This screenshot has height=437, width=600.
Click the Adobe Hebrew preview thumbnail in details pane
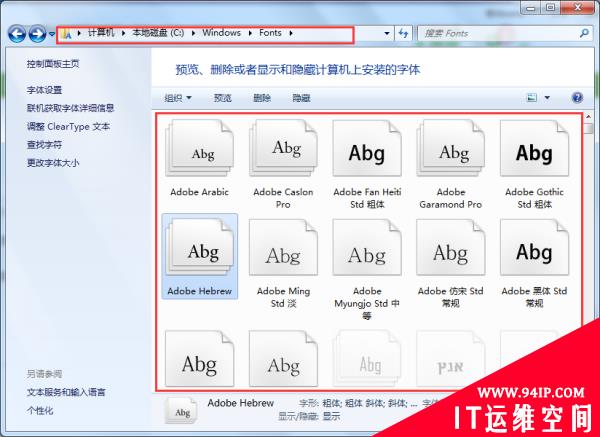181,410
